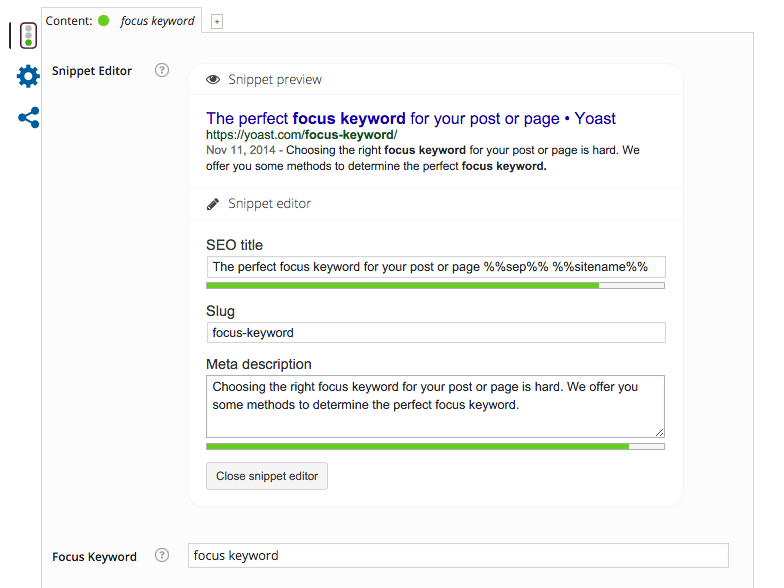Click the green status dot in Content tab

click(104, 20)
